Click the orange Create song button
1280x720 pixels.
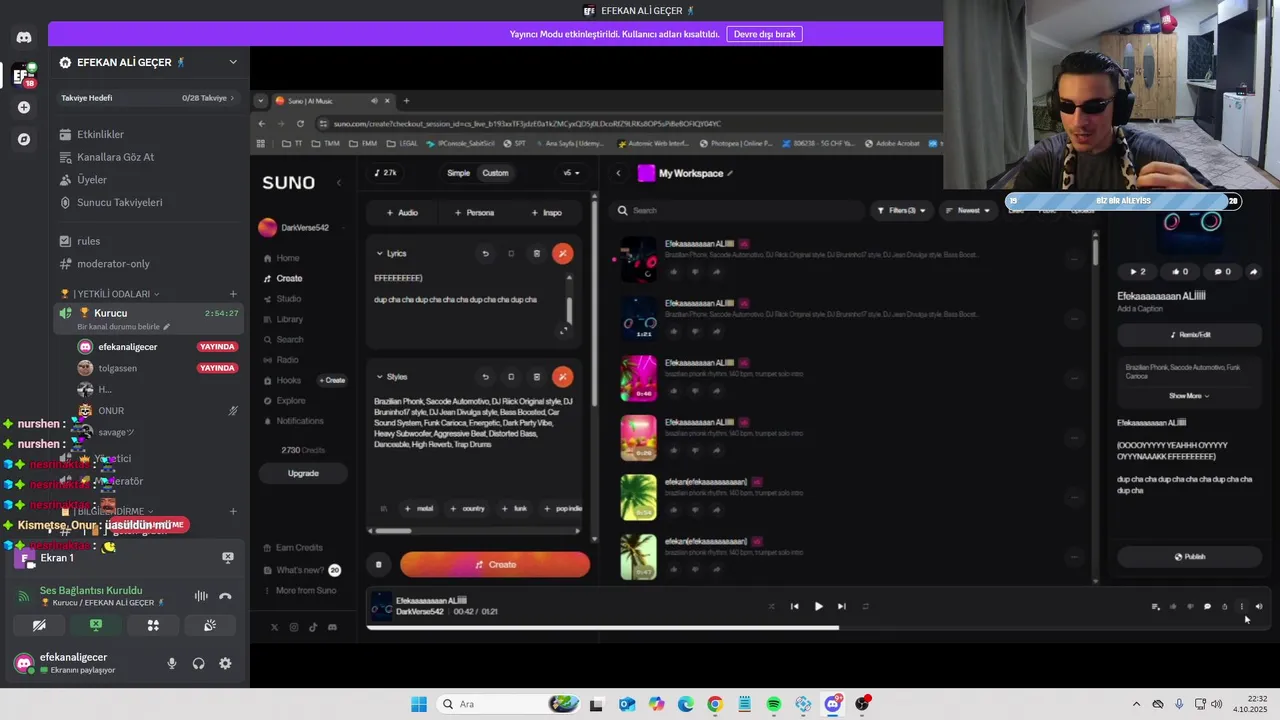tap(495, 564)
